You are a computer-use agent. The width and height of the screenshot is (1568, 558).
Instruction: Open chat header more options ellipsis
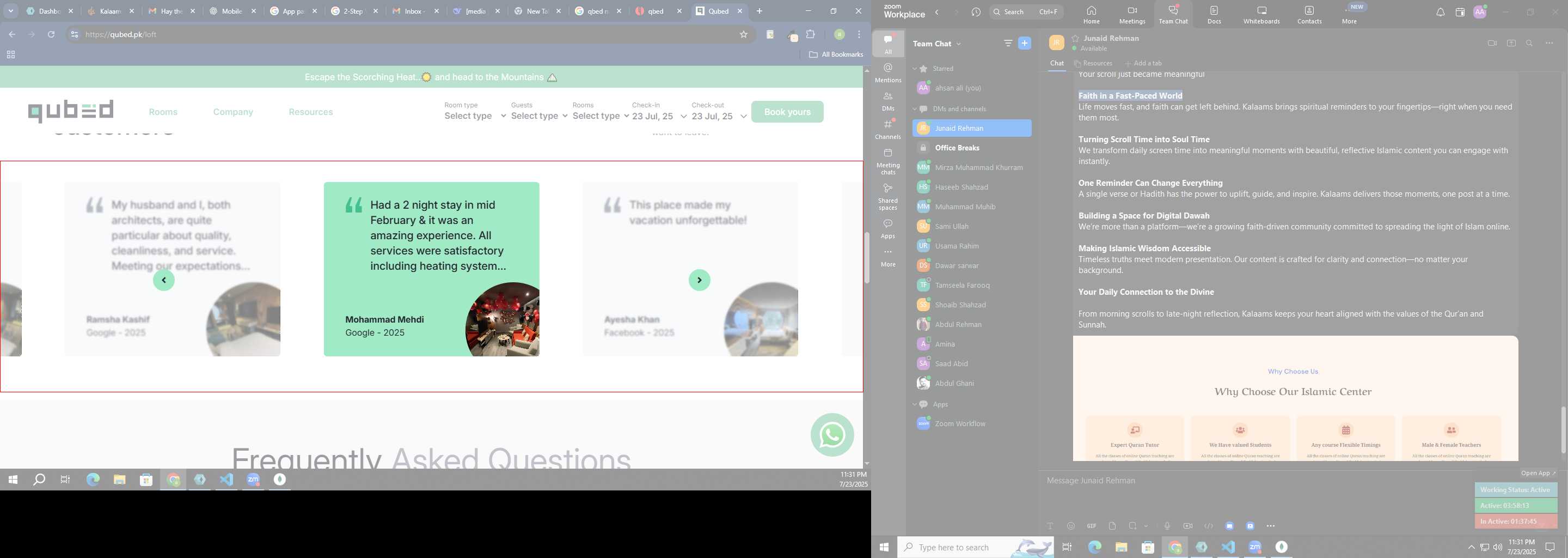point(1549,43)
